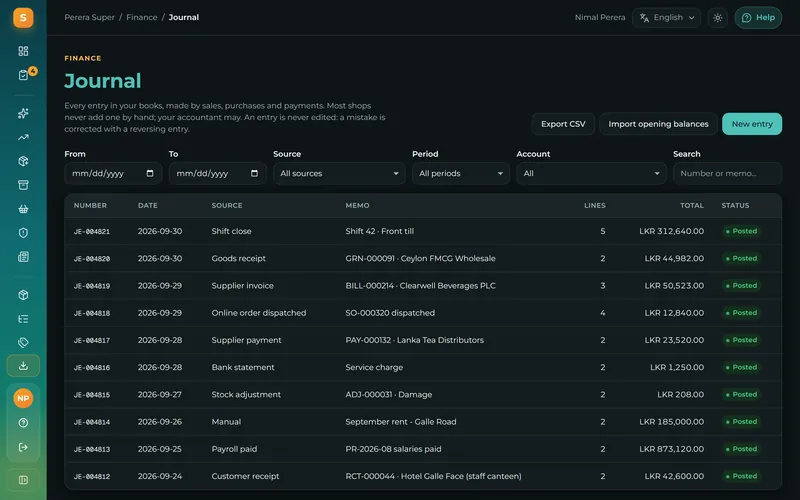Screen dimensions: 800x500
Task: Open journal entry JE-004820
Action: 92,259
